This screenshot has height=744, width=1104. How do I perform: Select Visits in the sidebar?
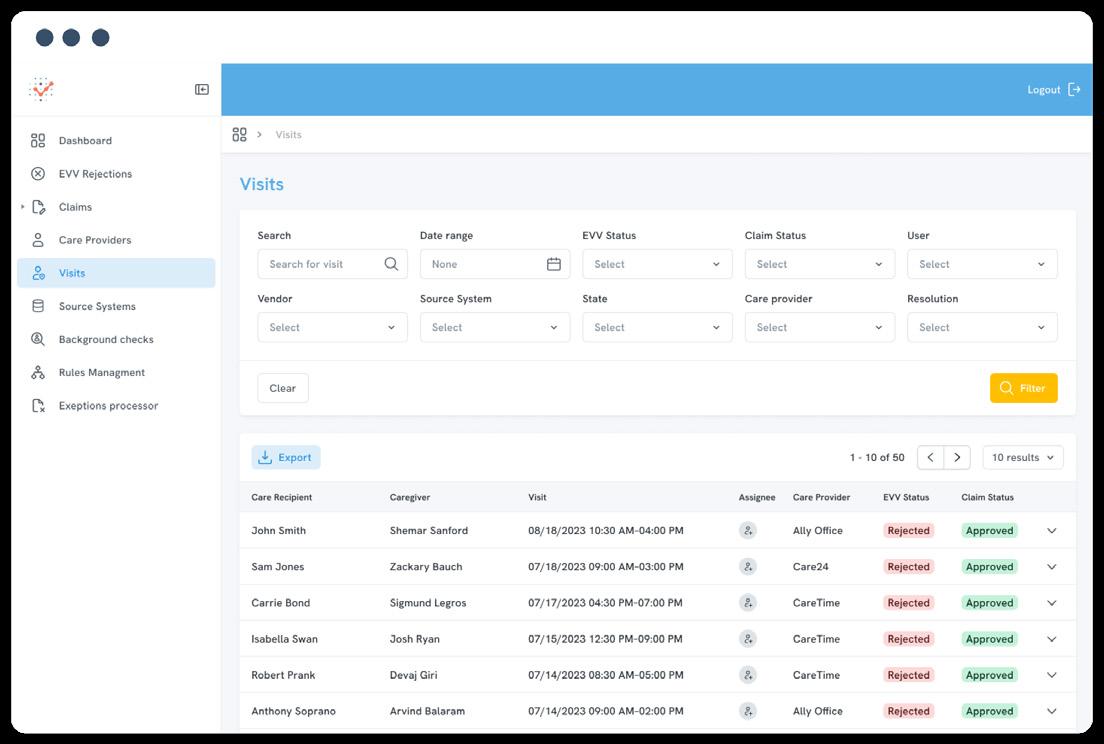point(116,273)
